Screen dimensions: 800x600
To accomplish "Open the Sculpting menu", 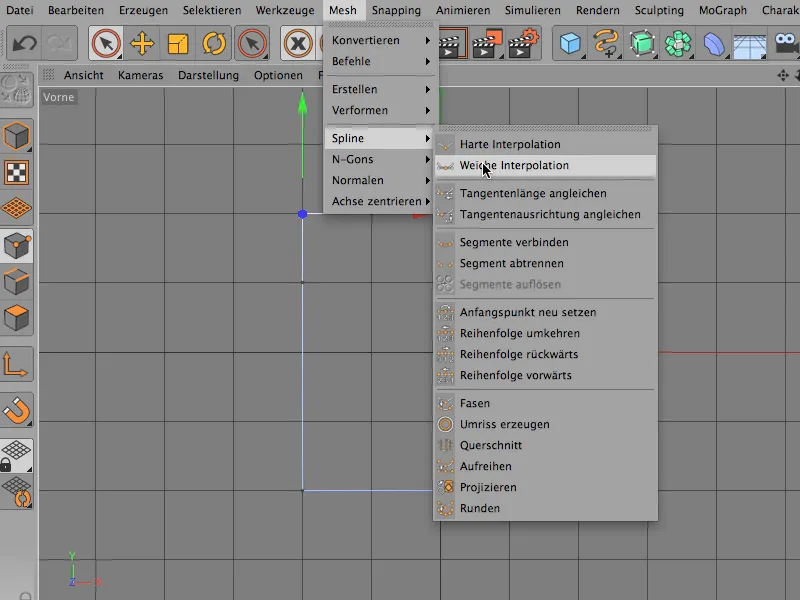I will [659, 10].
